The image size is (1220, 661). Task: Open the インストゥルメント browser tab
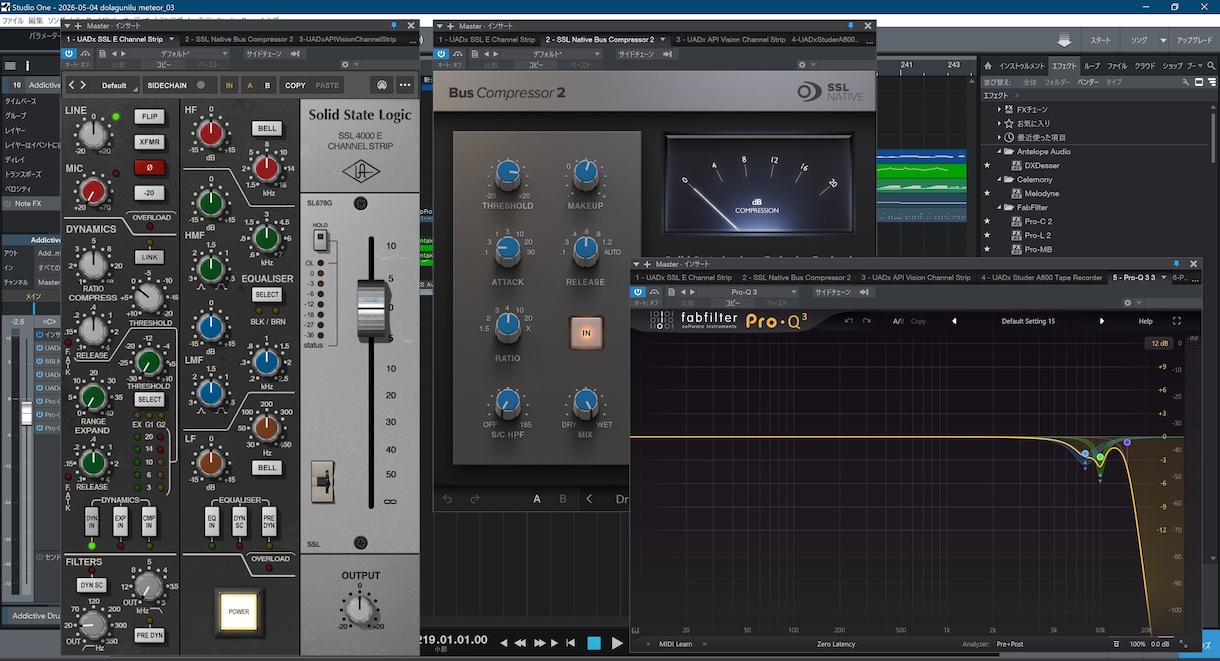1022,66
